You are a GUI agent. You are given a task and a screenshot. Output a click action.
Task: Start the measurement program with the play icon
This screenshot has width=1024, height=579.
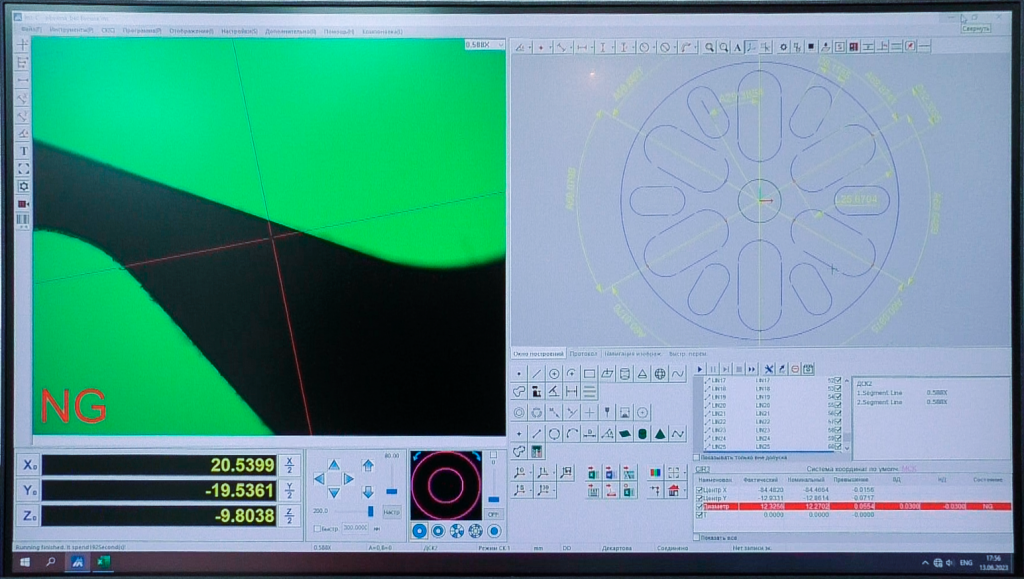coord(700,369)
